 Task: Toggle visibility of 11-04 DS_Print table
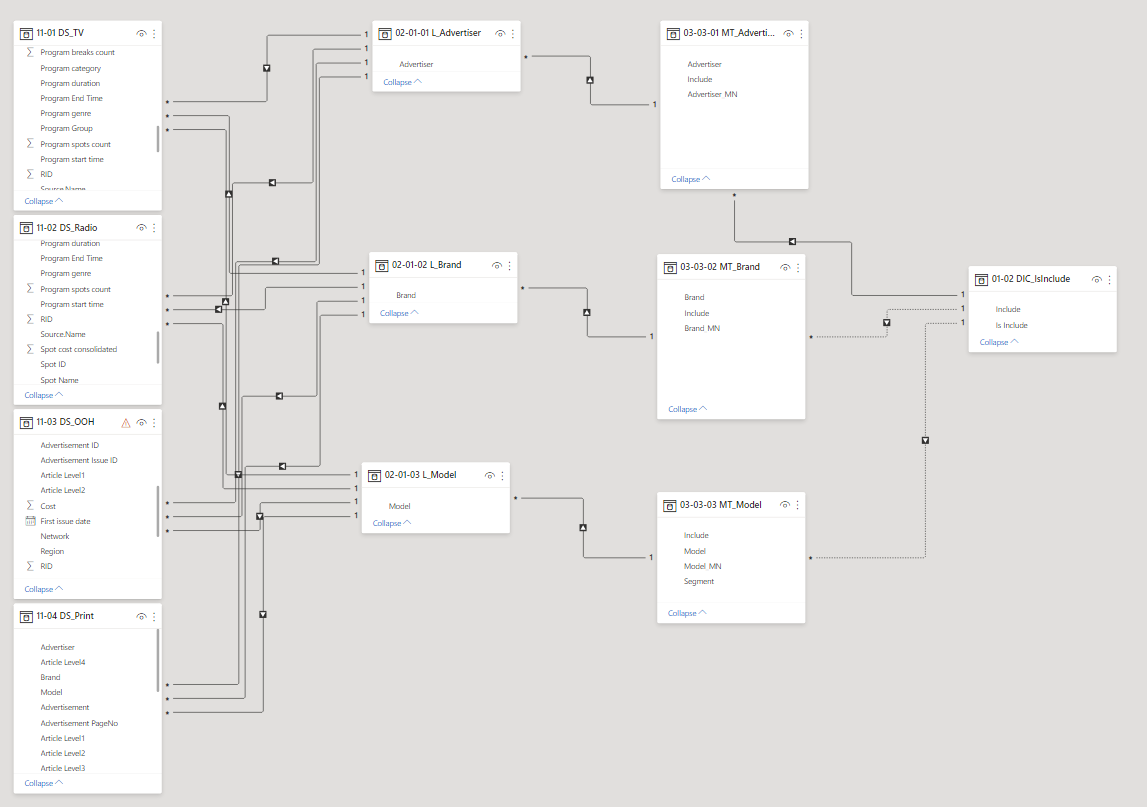tap(141, 617)
